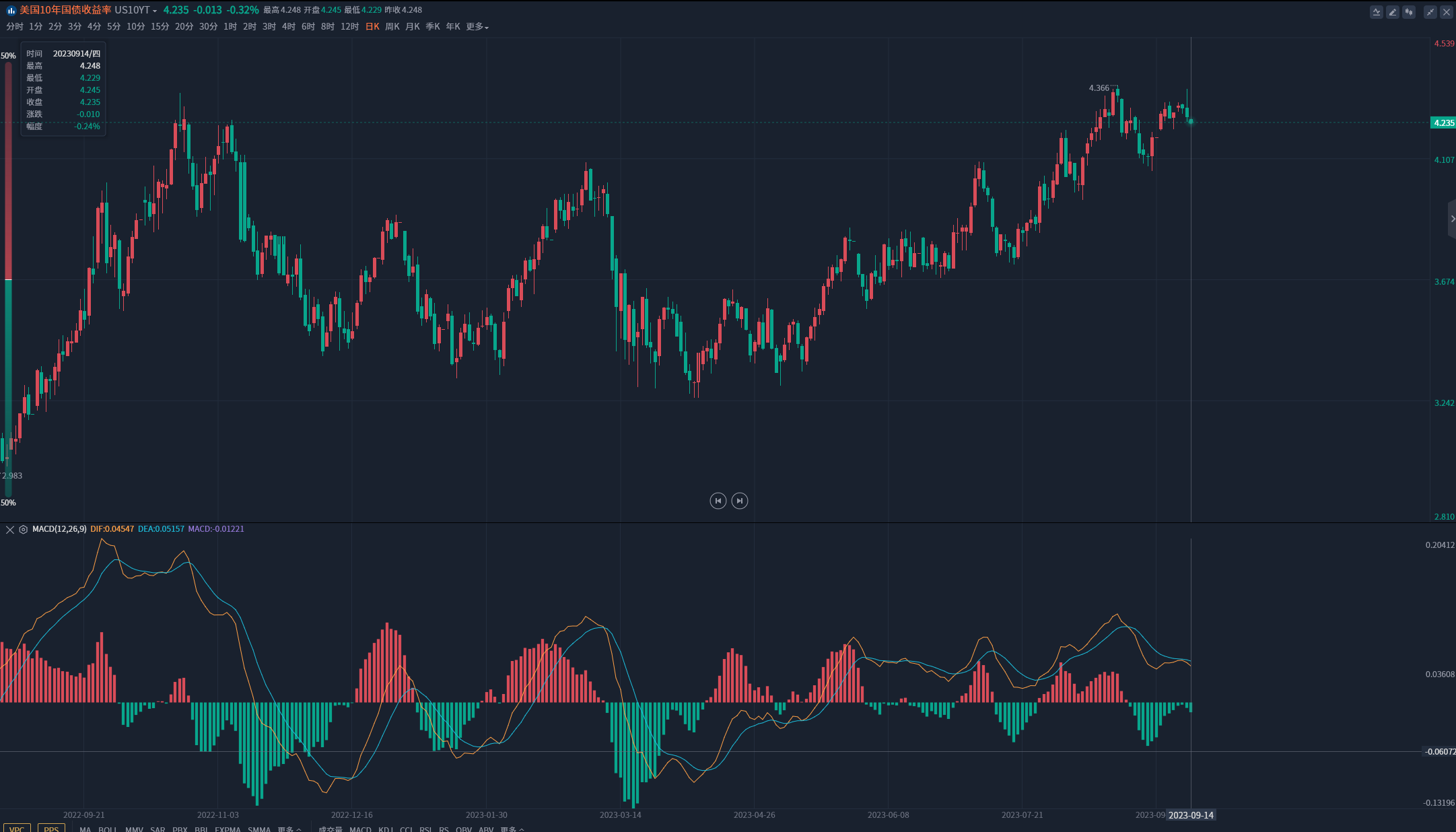This screenshot has height=832, width=1456.
Task: Enable the EXPMA overlay indicator
Action: click(x=228, y=829)
